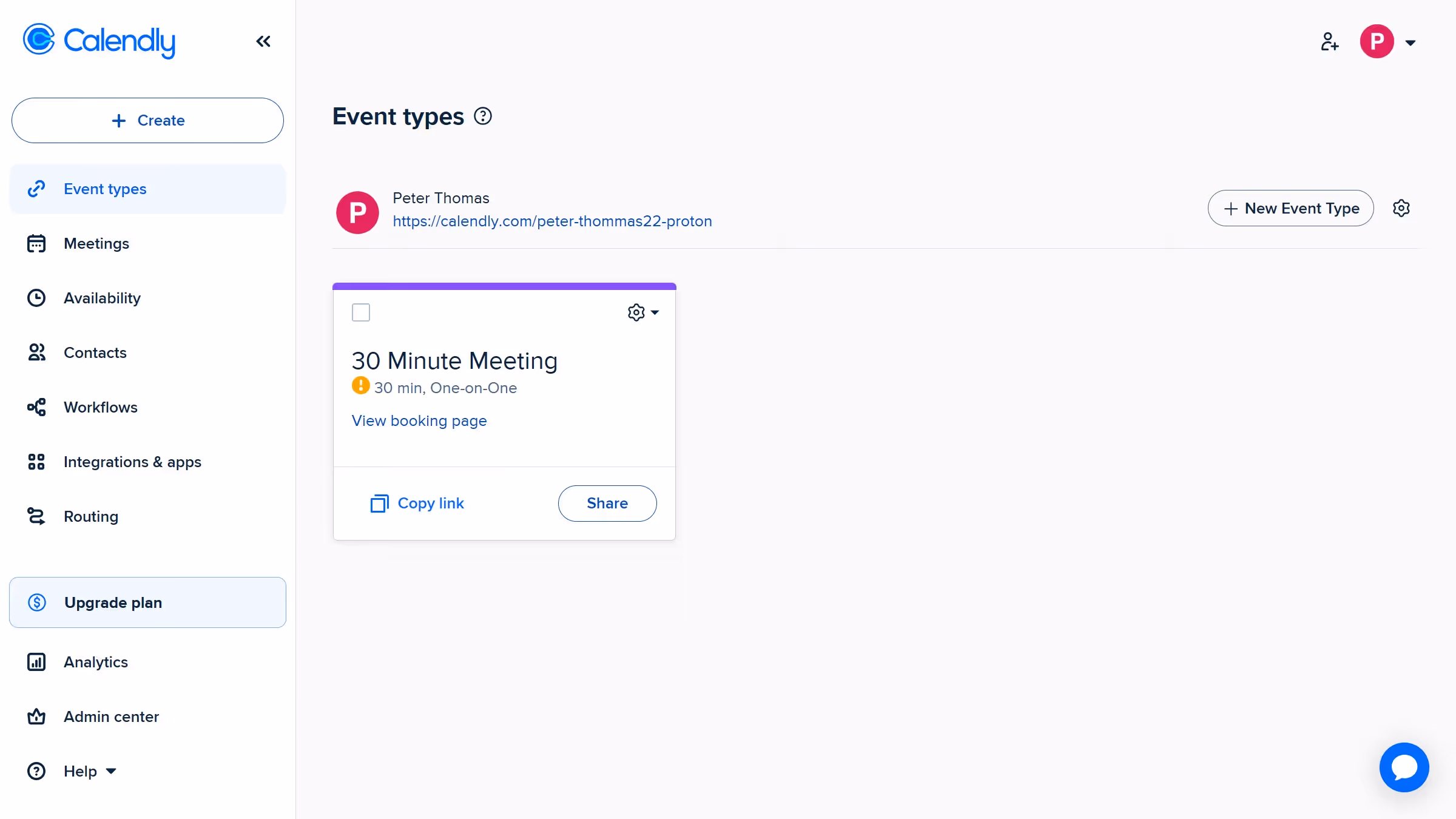Open the Event types section
Viewport: 1456px width, 819px height.
pyautogui.click(x=105, y=189)
